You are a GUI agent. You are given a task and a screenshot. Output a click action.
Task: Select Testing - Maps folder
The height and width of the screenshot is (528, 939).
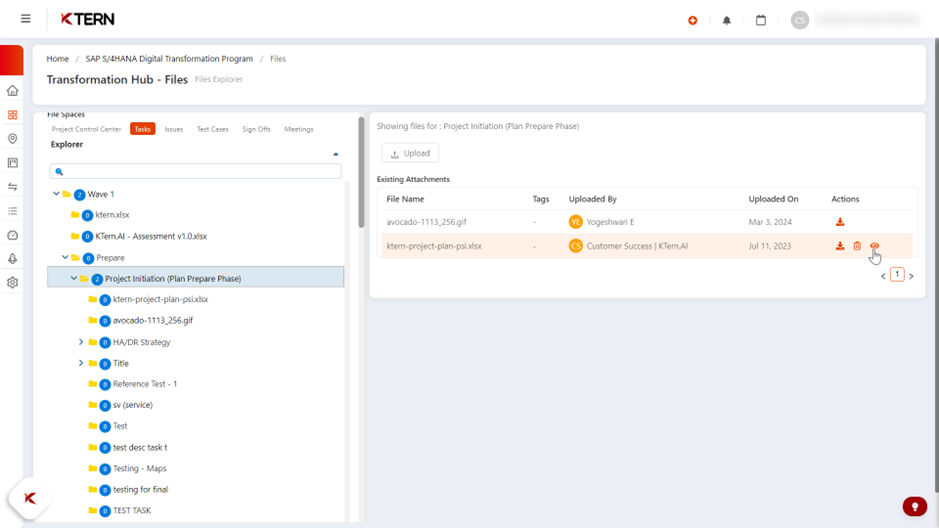click(140, 468)
